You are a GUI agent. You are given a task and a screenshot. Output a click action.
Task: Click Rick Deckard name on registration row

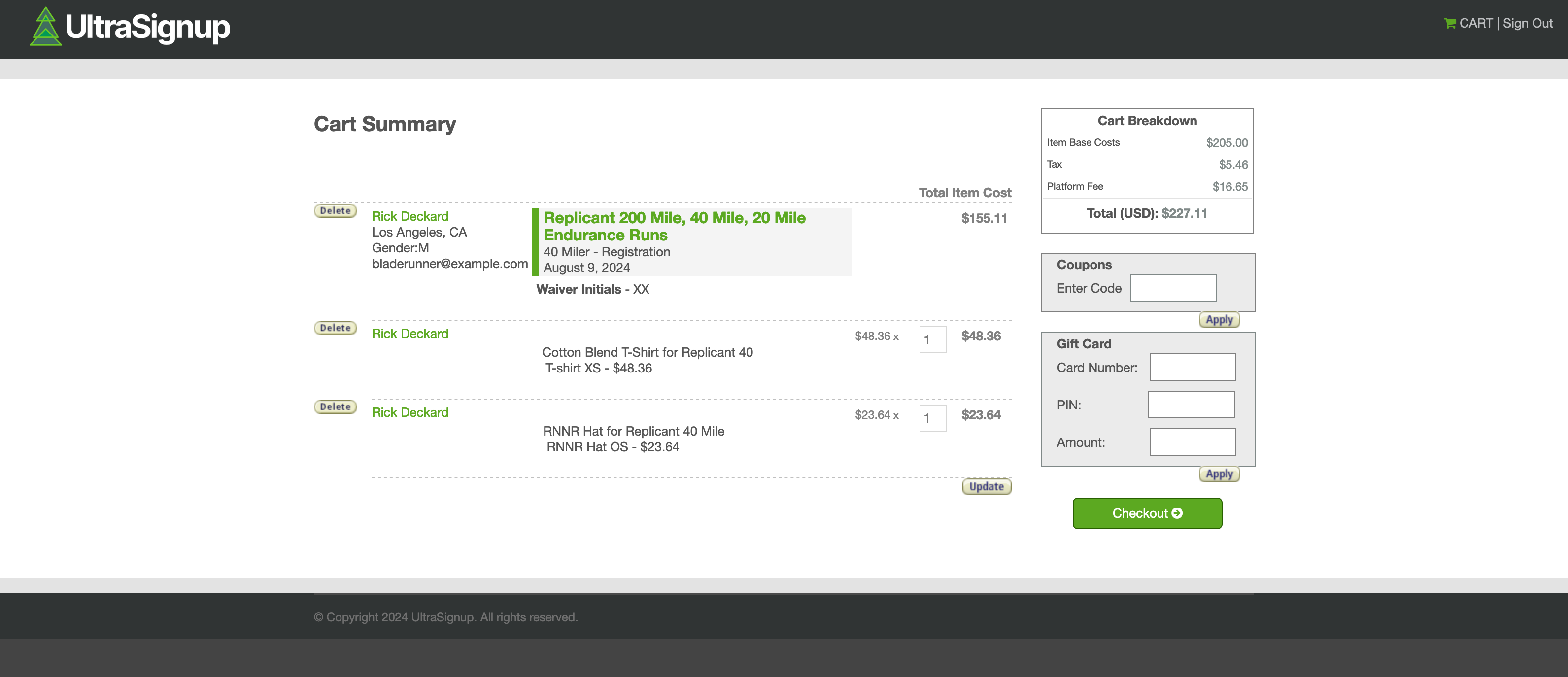click(409, 216)
